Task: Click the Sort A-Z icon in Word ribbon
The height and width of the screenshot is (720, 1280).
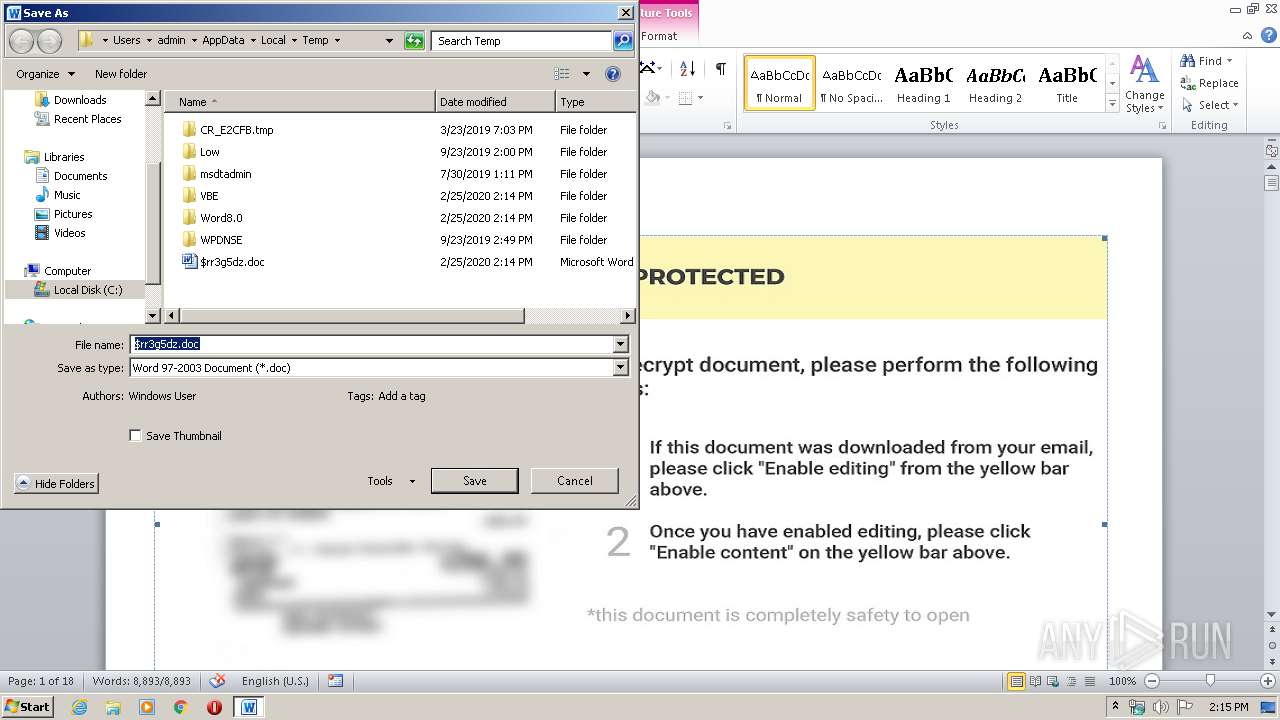Action: point(687,69)
